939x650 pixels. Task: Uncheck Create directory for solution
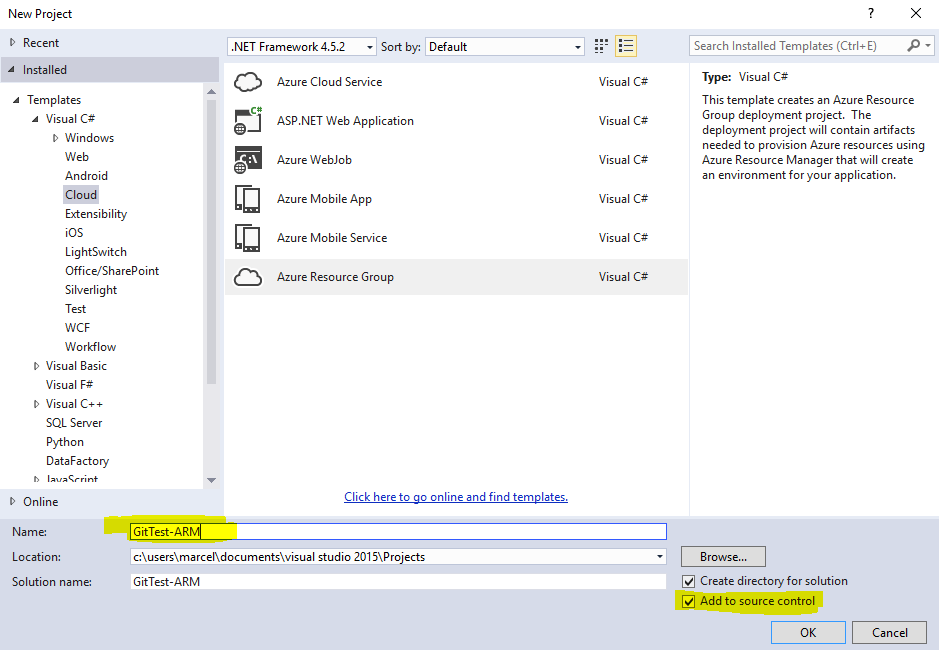(x=688, y=581)
